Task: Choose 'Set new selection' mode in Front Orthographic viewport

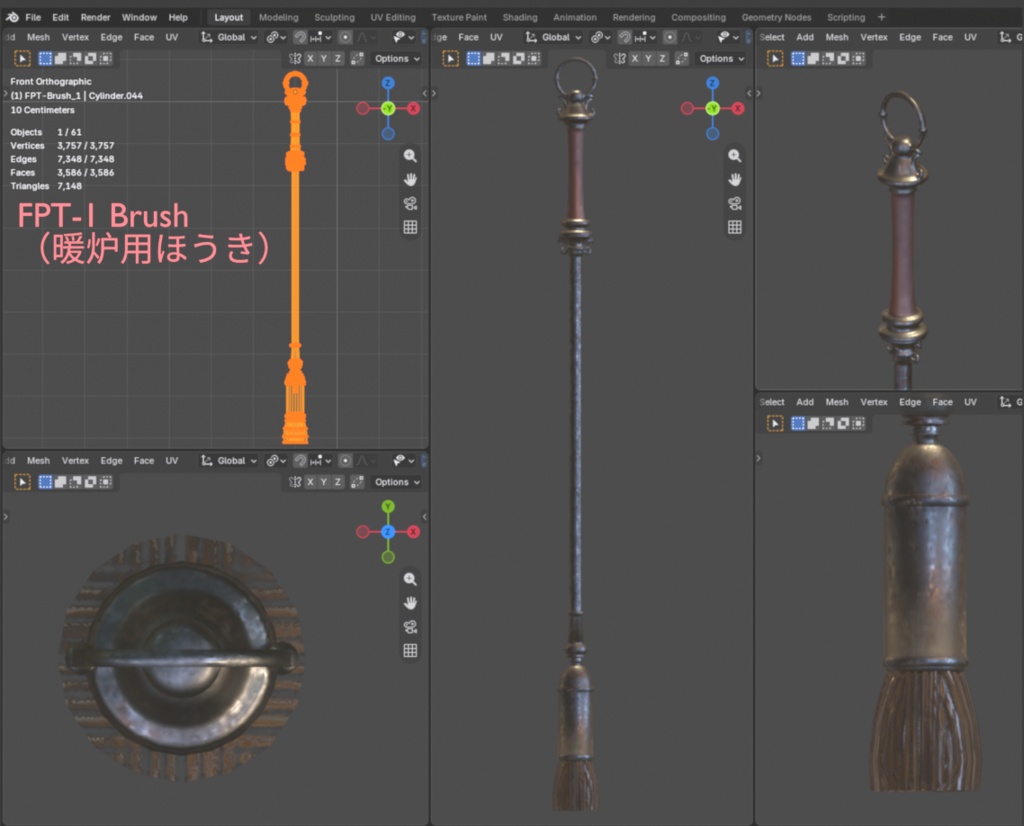Action: 45,59
